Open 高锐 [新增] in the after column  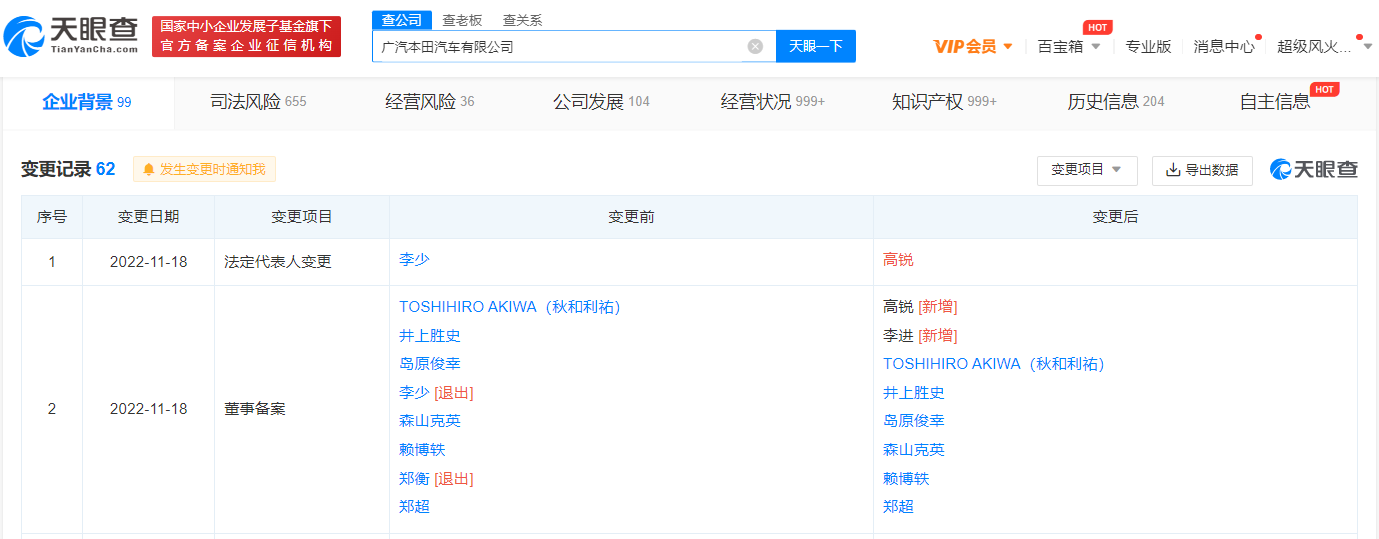click(920, 307)
